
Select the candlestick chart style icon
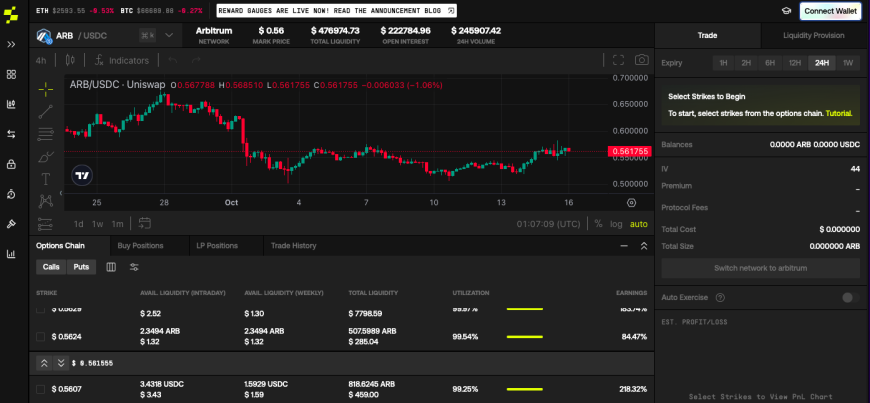pyautogui.click(x=70, y=60)
